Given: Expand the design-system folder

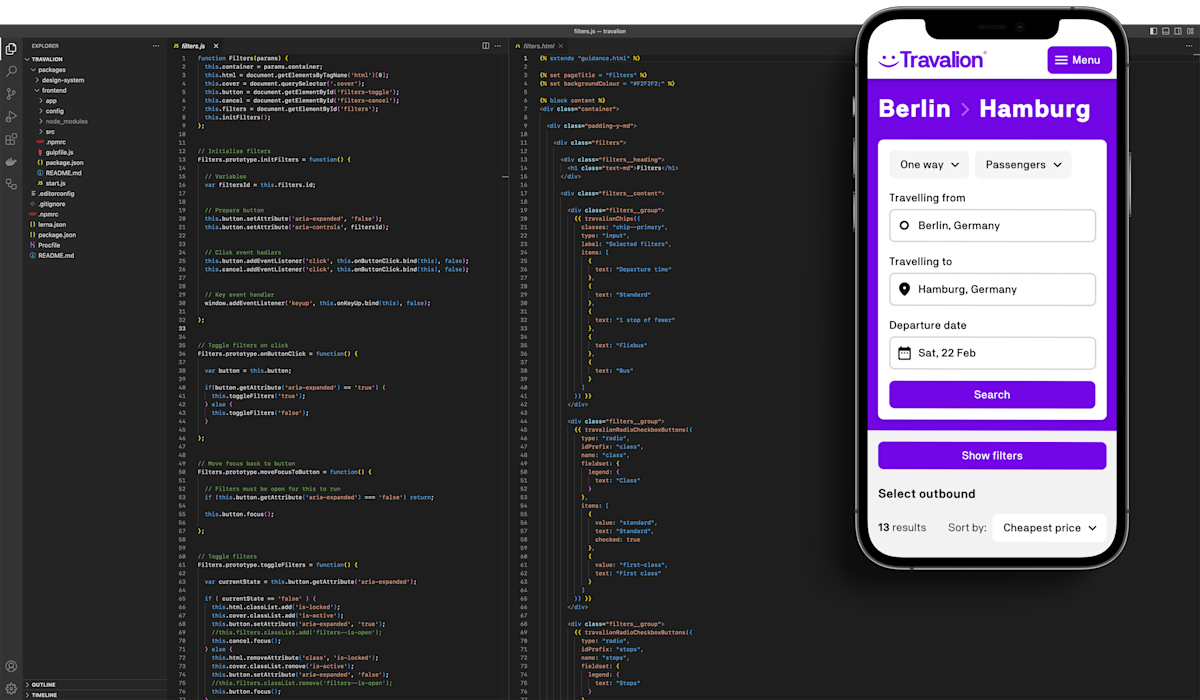Looking at the screenshot, I should click(62, 80).
